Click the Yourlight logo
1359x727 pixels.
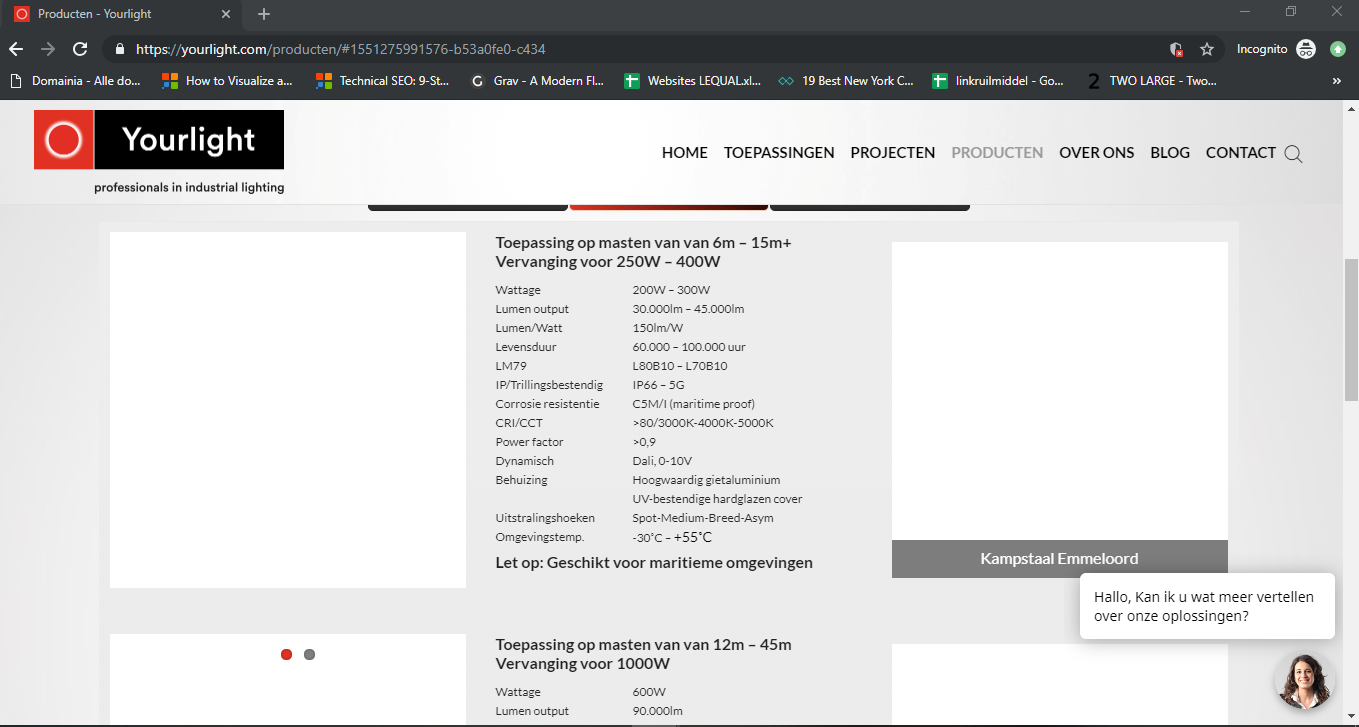coord(159,152)
